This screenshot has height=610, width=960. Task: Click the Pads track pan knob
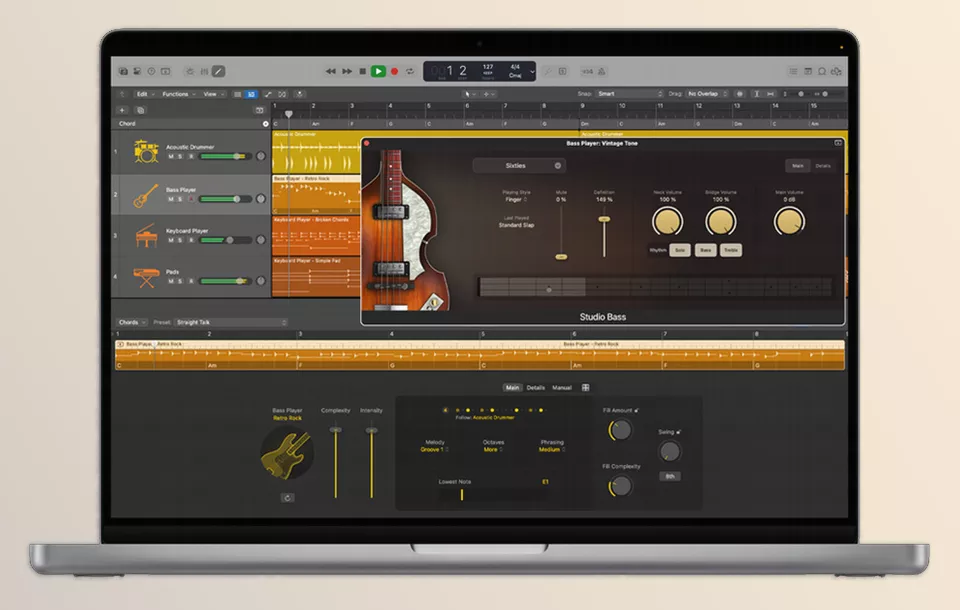click(x=261, y=281)
